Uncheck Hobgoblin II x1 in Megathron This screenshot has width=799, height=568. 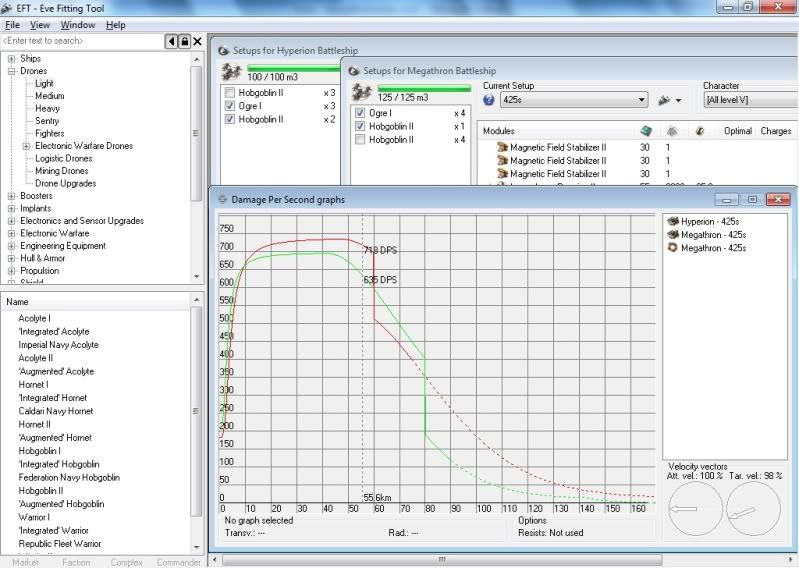click(x=360, y=126)
